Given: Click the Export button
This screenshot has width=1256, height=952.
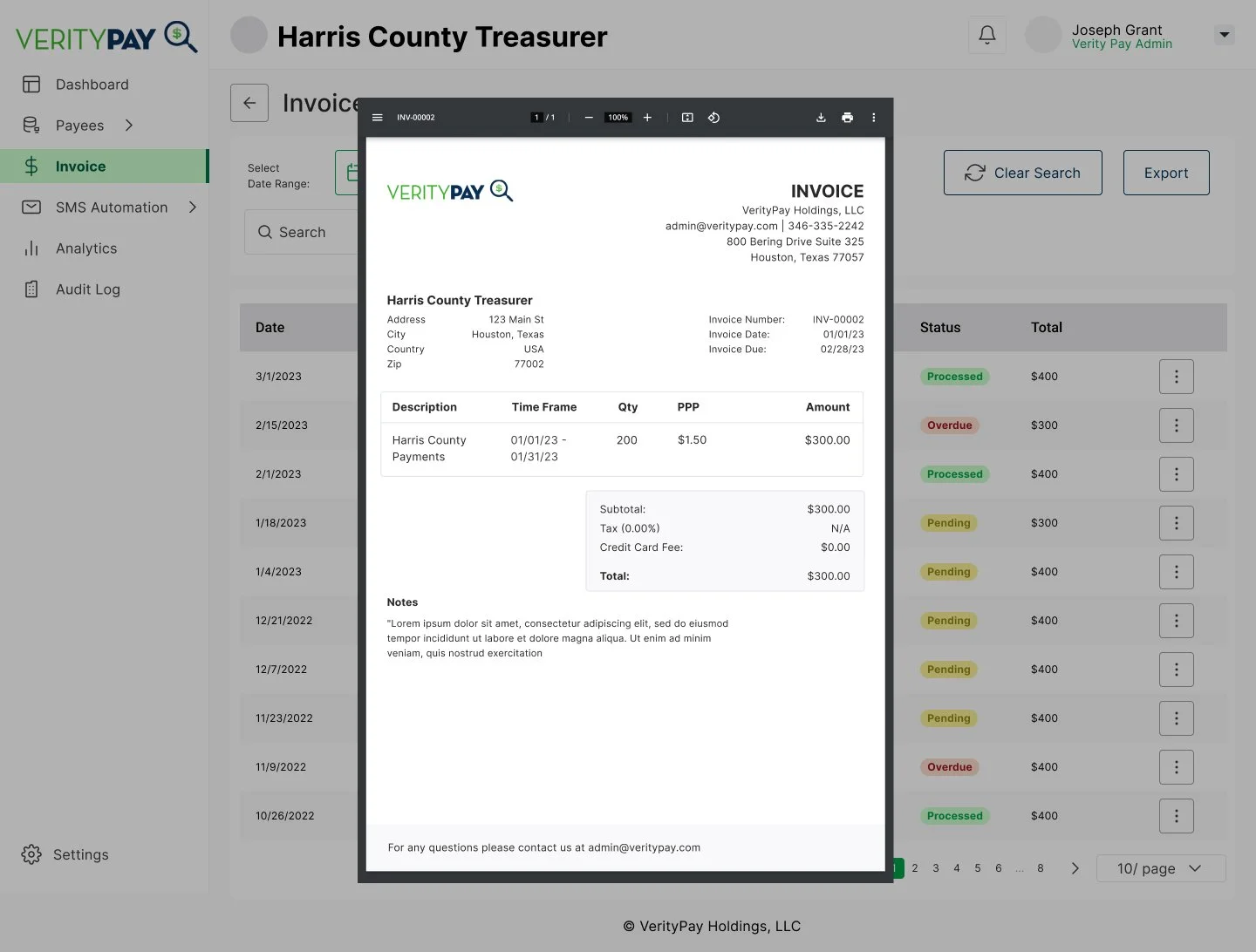Looking at the screenshot, I should pyautogui.click(x=1165, y=173).
